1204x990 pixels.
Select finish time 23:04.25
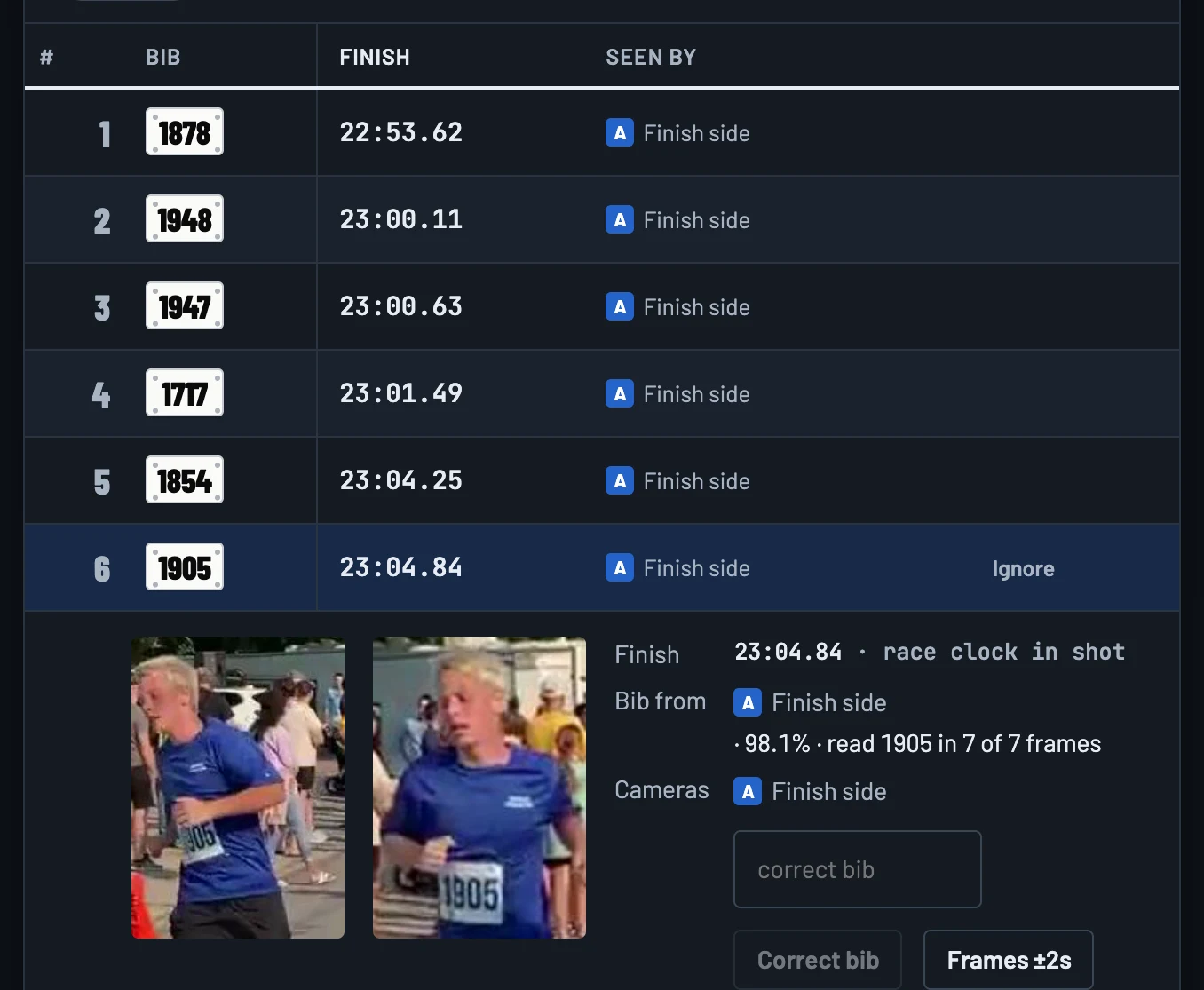[401, 480]
